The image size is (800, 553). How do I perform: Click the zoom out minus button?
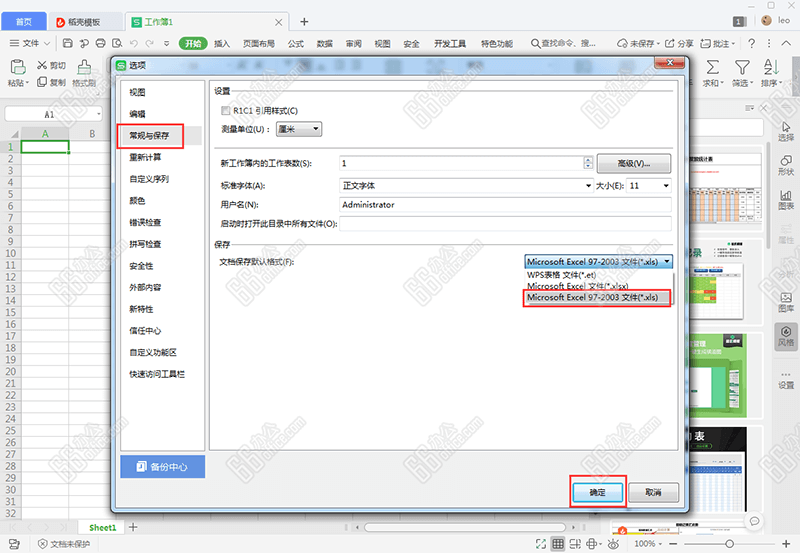coord(673,544)
